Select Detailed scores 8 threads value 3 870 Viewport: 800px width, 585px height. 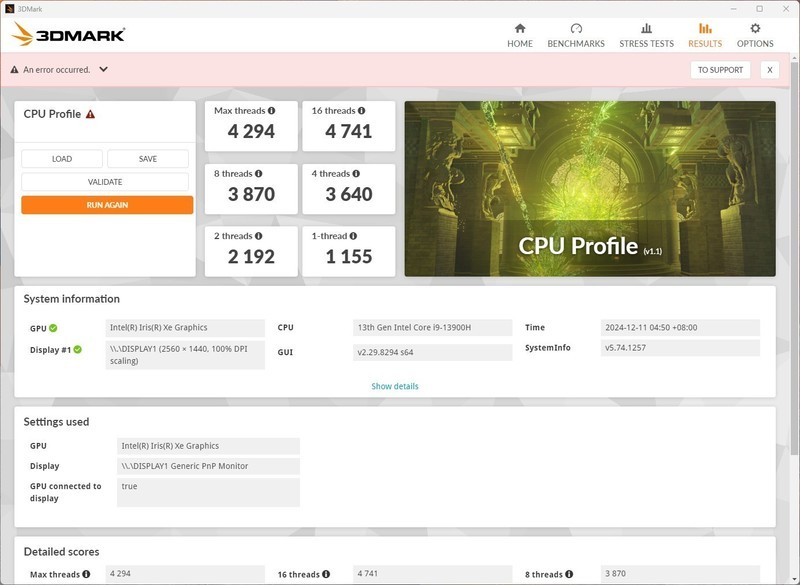(x=680, y=573)
